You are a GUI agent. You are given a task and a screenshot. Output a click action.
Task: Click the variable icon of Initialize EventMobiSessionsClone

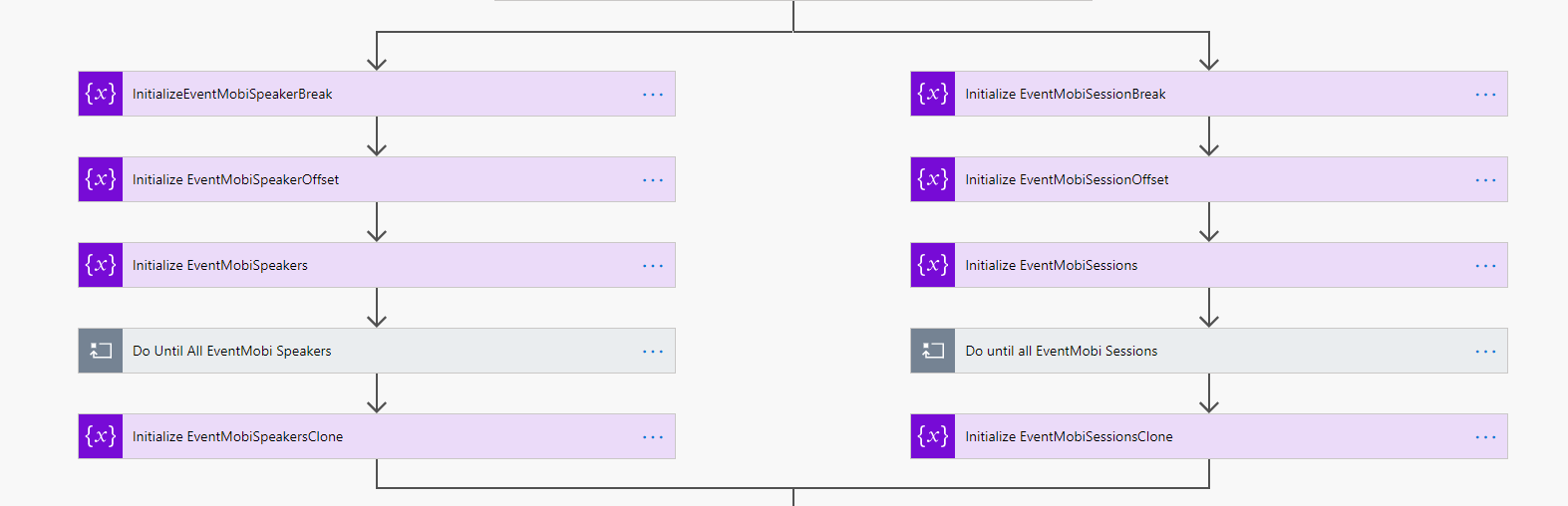[933, 436]
